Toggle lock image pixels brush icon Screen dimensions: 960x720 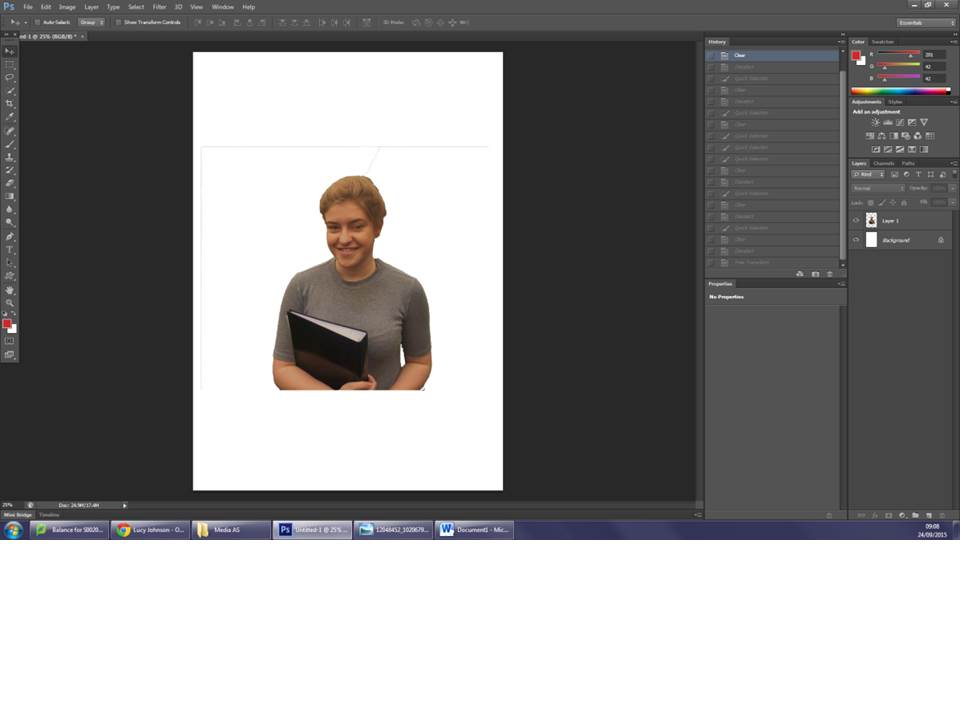point(882,203)
